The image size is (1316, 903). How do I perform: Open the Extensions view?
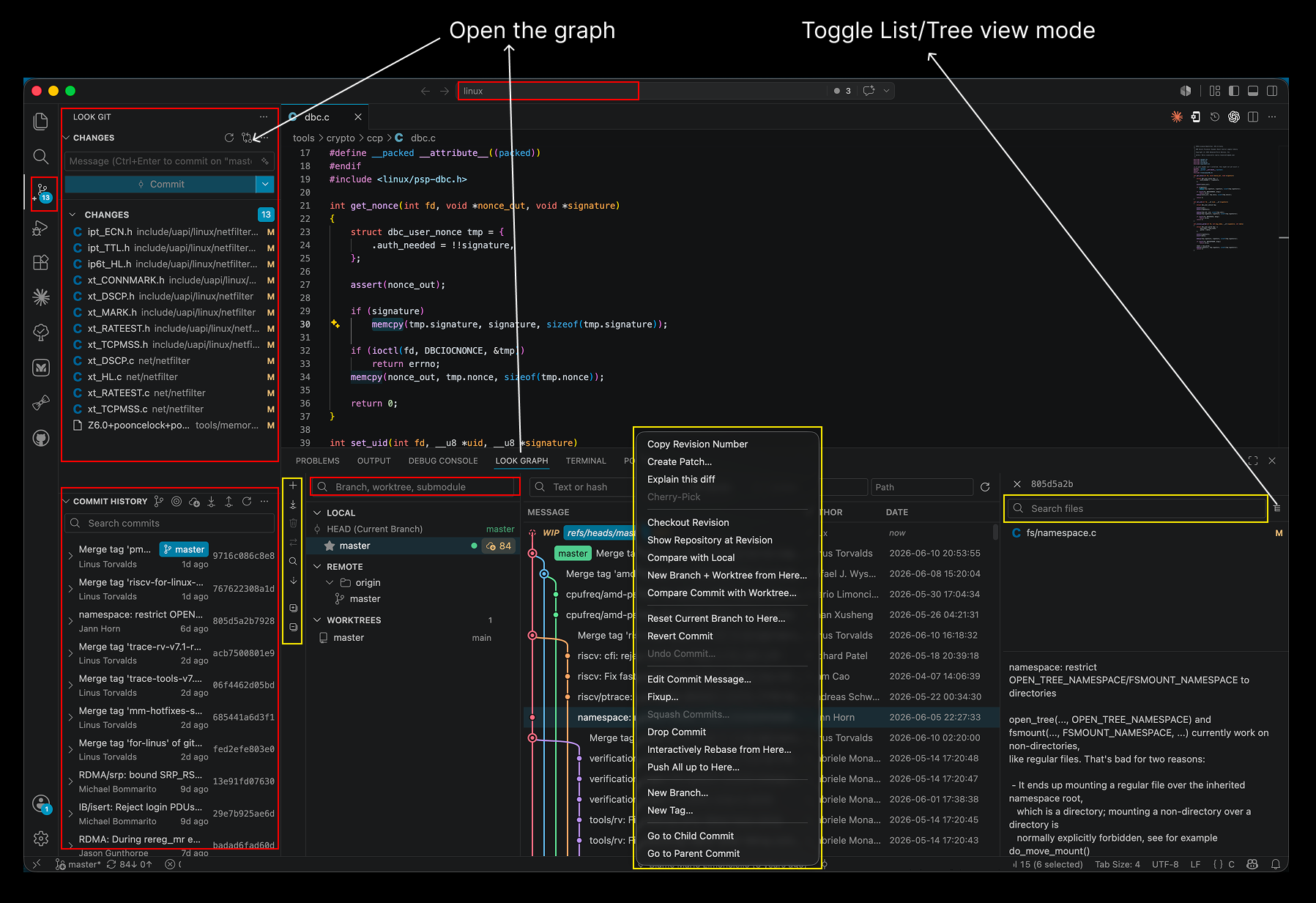point(41,262)
